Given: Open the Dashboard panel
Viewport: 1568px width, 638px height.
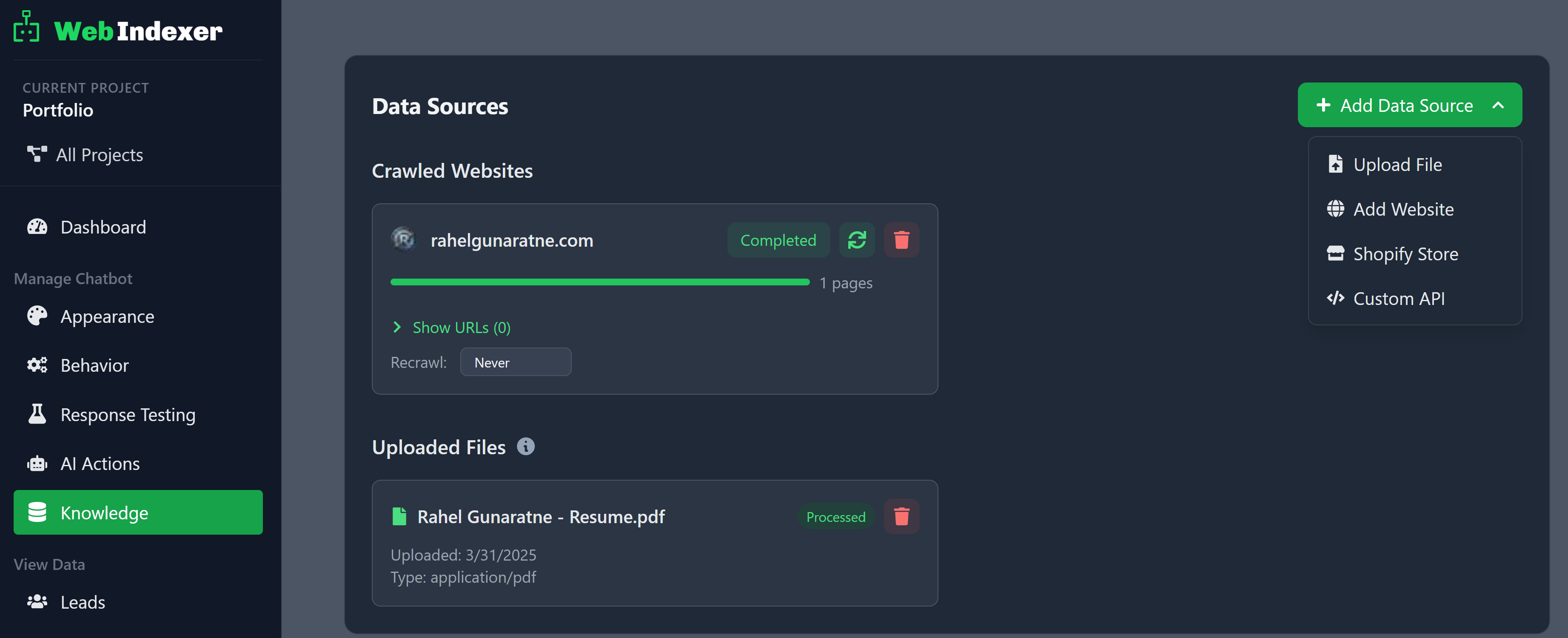Looking at the screenshot, I should click(37, 226).
